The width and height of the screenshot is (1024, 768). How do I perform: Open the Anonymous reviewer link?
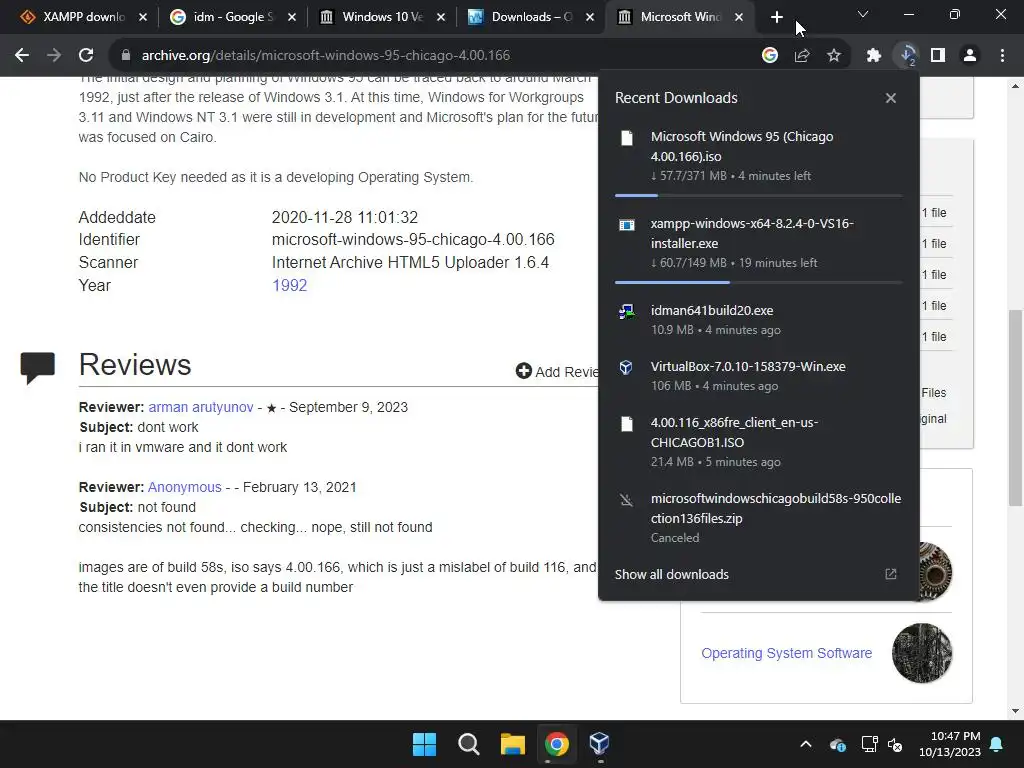click(x=185, y=487)
